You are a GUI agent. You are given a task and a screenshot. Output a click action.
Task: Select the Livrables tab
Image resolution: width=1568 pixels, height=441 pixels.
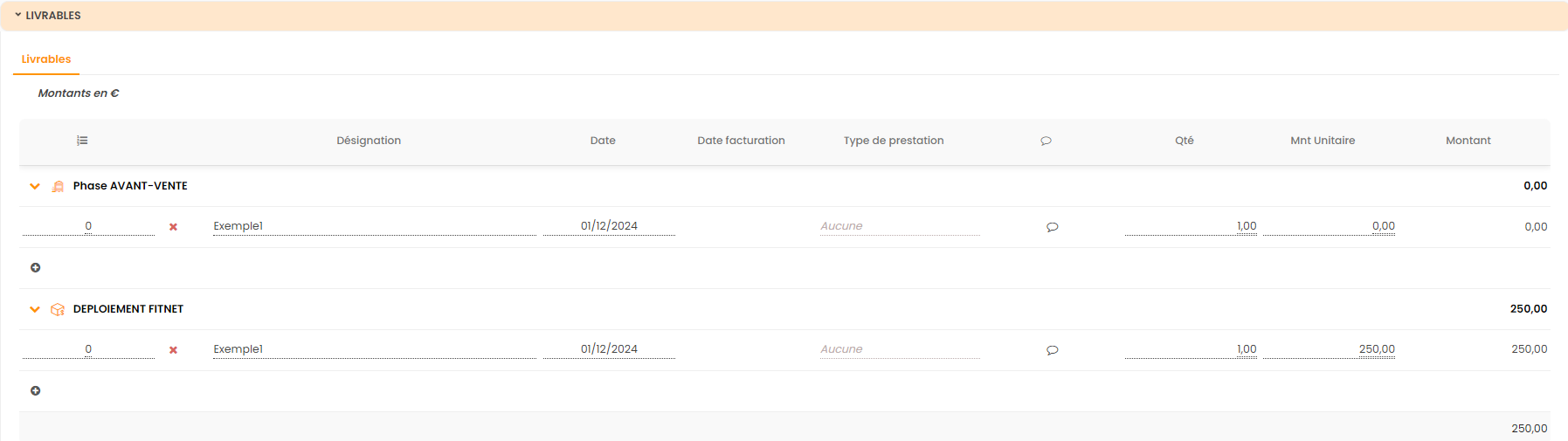(46, 59)
